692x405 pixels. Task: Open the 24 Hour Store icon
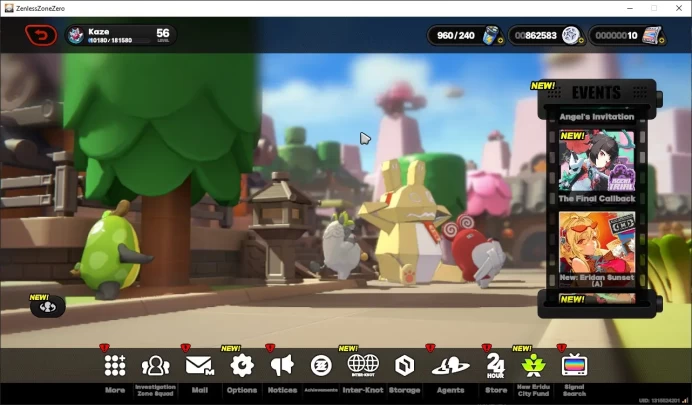pos(496,366)
